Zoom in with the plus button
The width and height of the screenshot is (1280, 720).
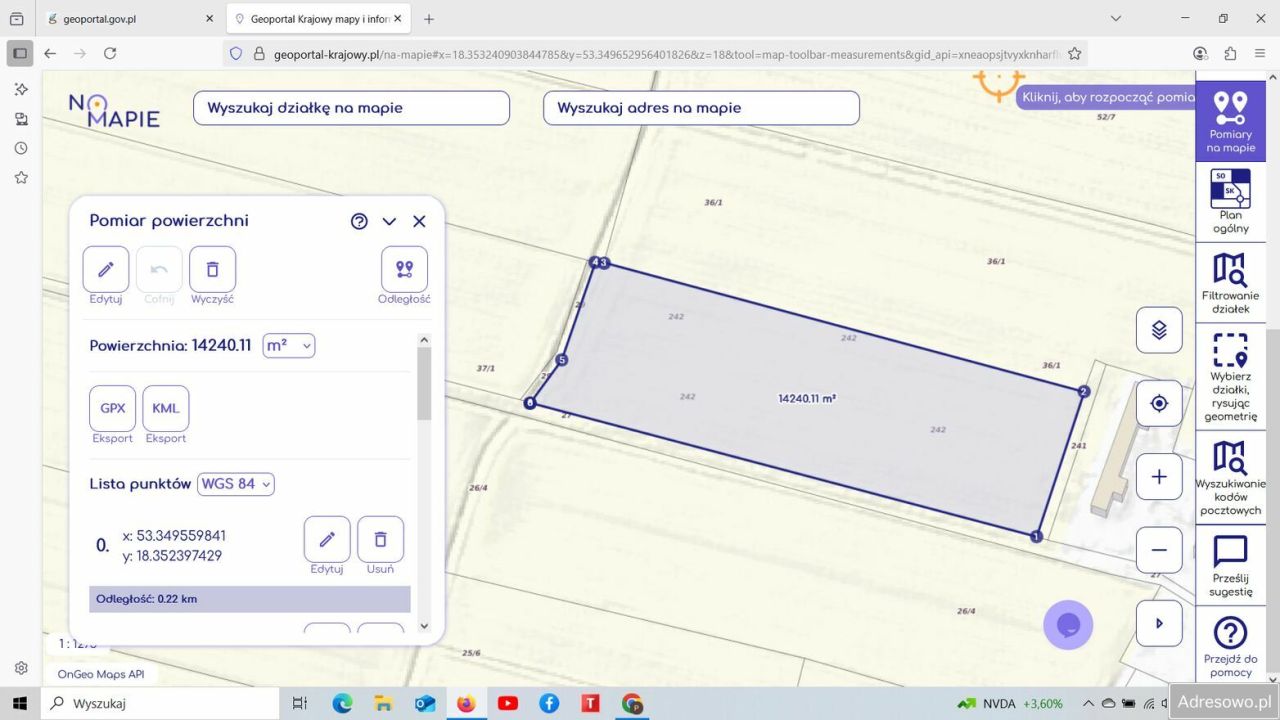[x=1159, y=477]
